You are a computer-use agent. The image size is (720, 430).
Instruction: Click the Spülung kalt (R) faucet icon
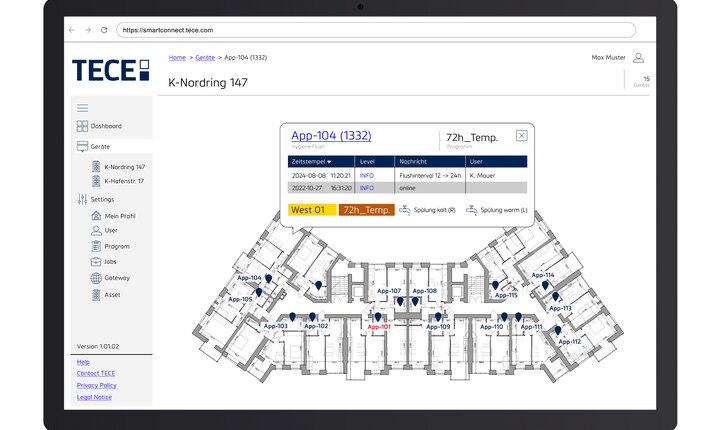[405, 210]
